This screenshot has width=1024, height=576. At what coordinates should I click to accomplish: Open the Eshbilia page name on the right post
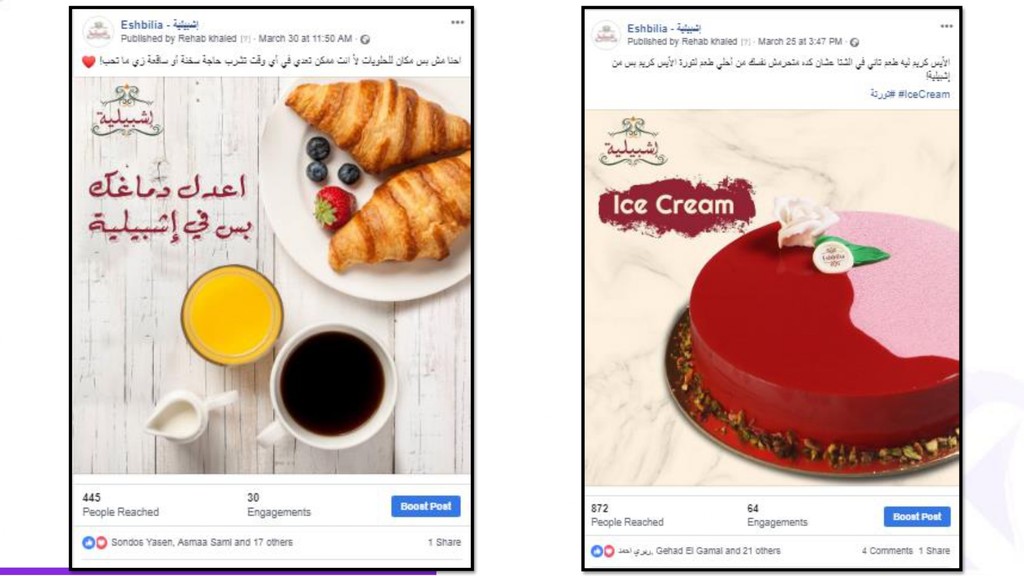coord(664,28)
